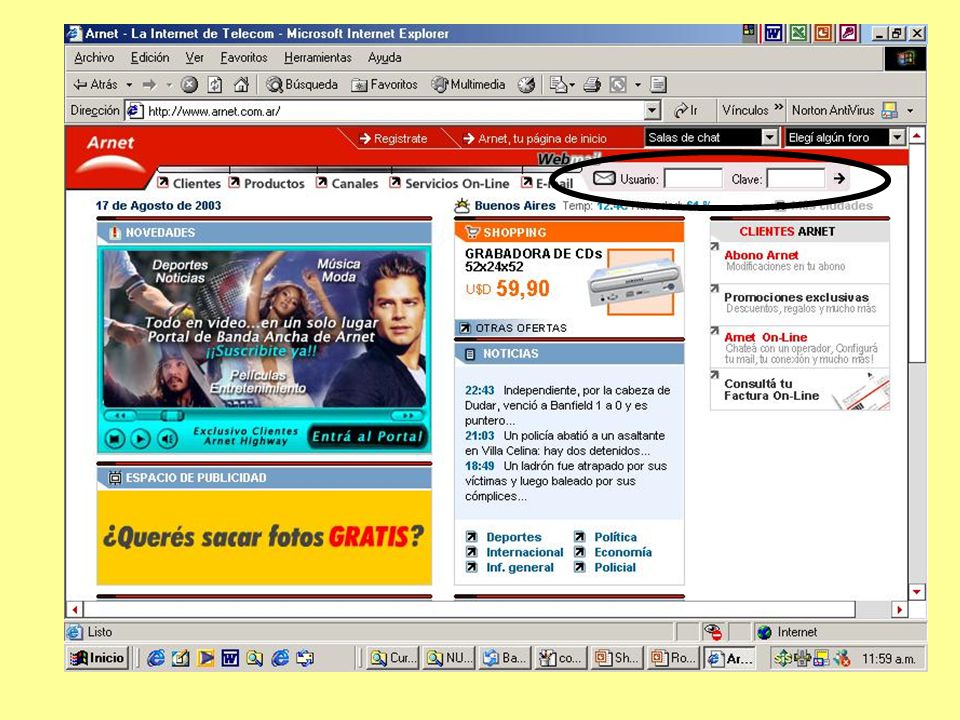Image resolution: width=960 pixels, height=720 pixels.
Task: Click the fast-forward control on player bar
Action: (x=407, y=416)
